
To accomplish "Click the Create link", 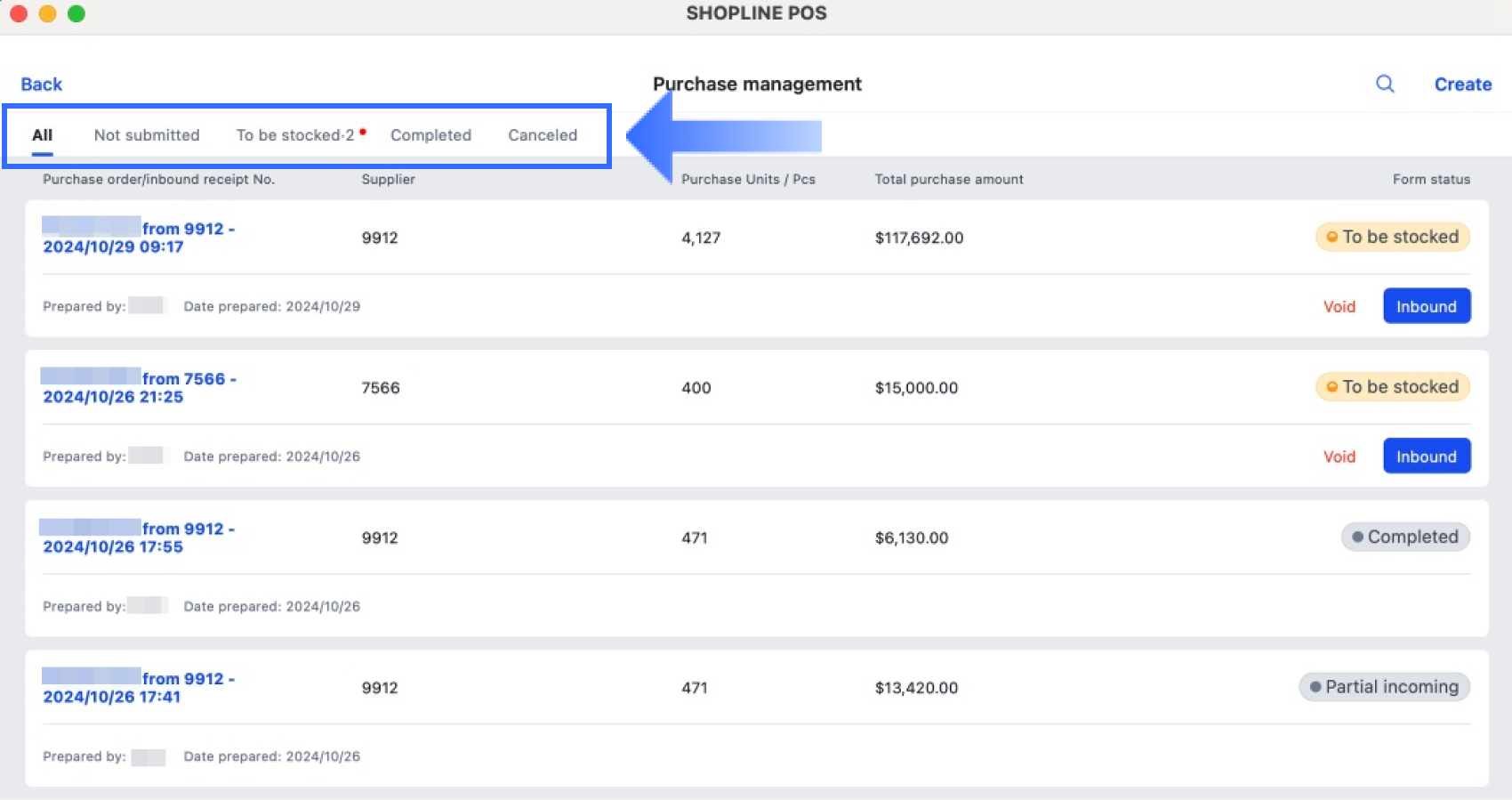I will coord(1462,85).
